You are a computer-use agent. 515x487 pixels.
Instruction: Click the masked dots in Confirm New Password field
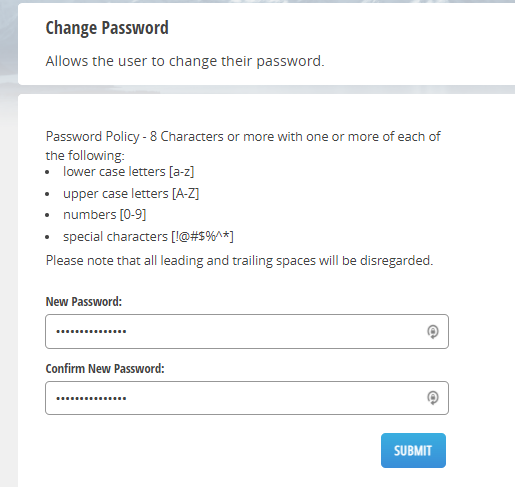91,398
